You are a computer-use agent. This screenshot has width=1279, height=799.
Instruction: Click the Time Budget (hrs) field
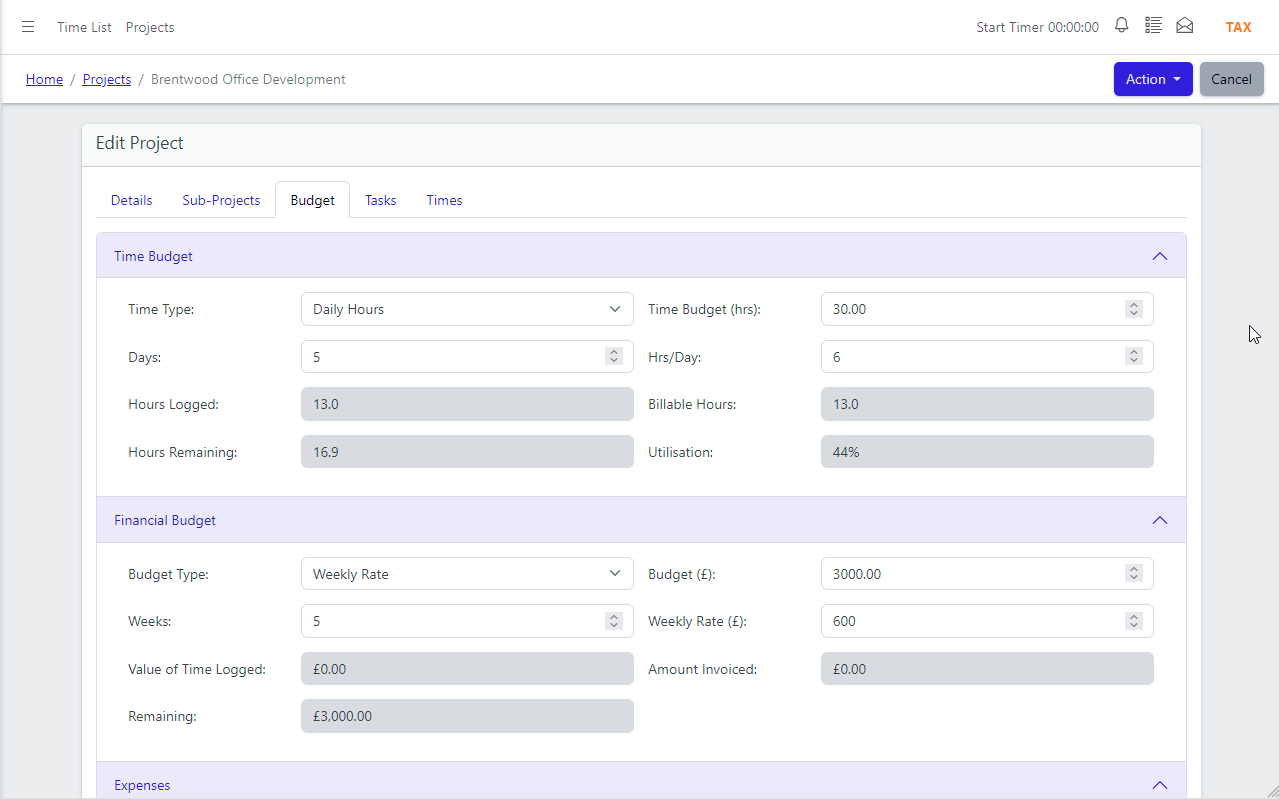pos(987,309)
